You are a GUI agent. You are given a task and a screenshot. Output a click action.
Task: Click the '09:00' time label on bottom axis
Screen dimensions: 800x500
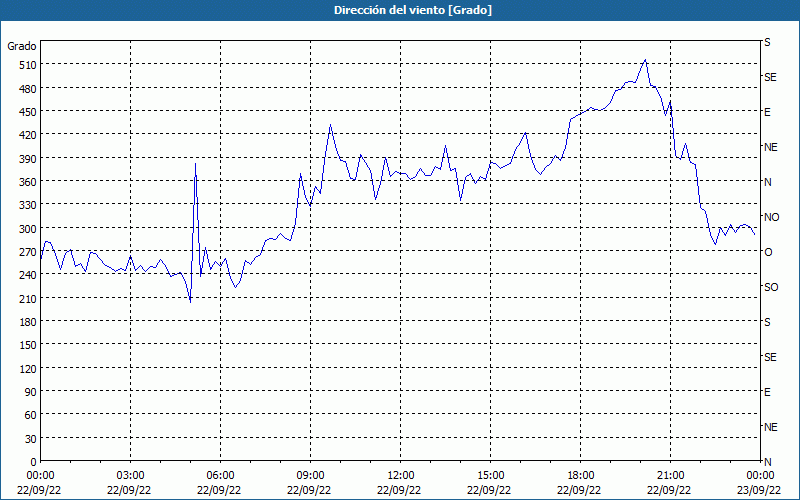click(x=310, y=476)
